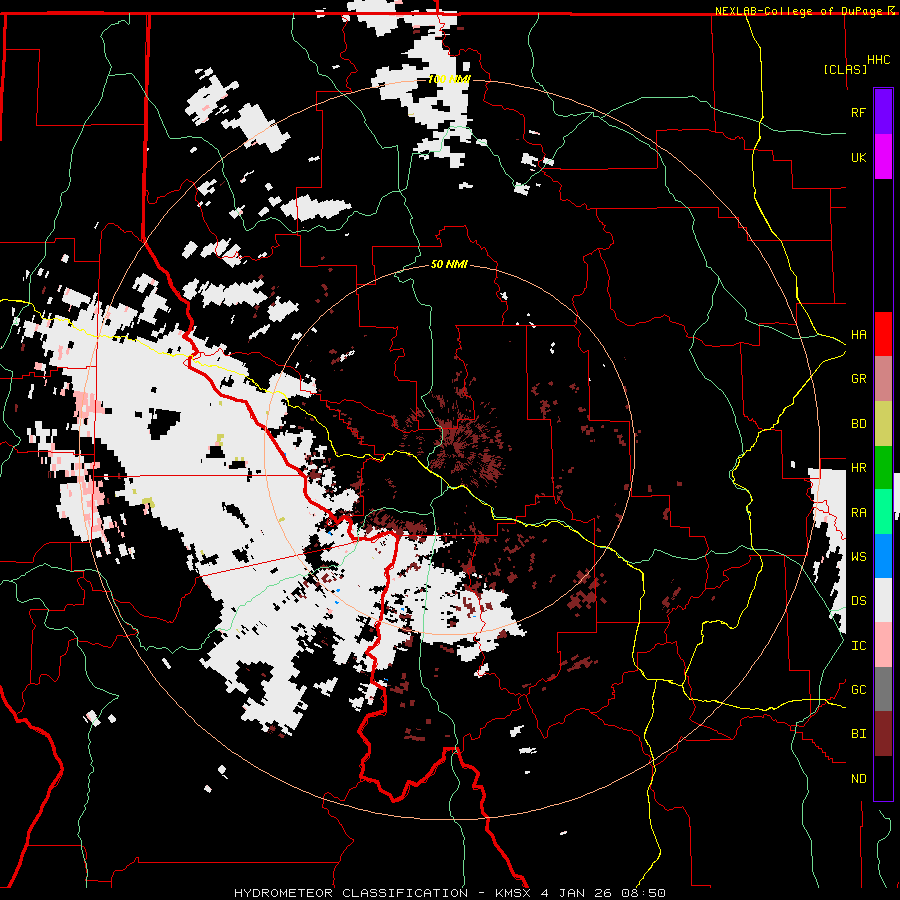Click the BD yellow-olive legend swatch

883,423
